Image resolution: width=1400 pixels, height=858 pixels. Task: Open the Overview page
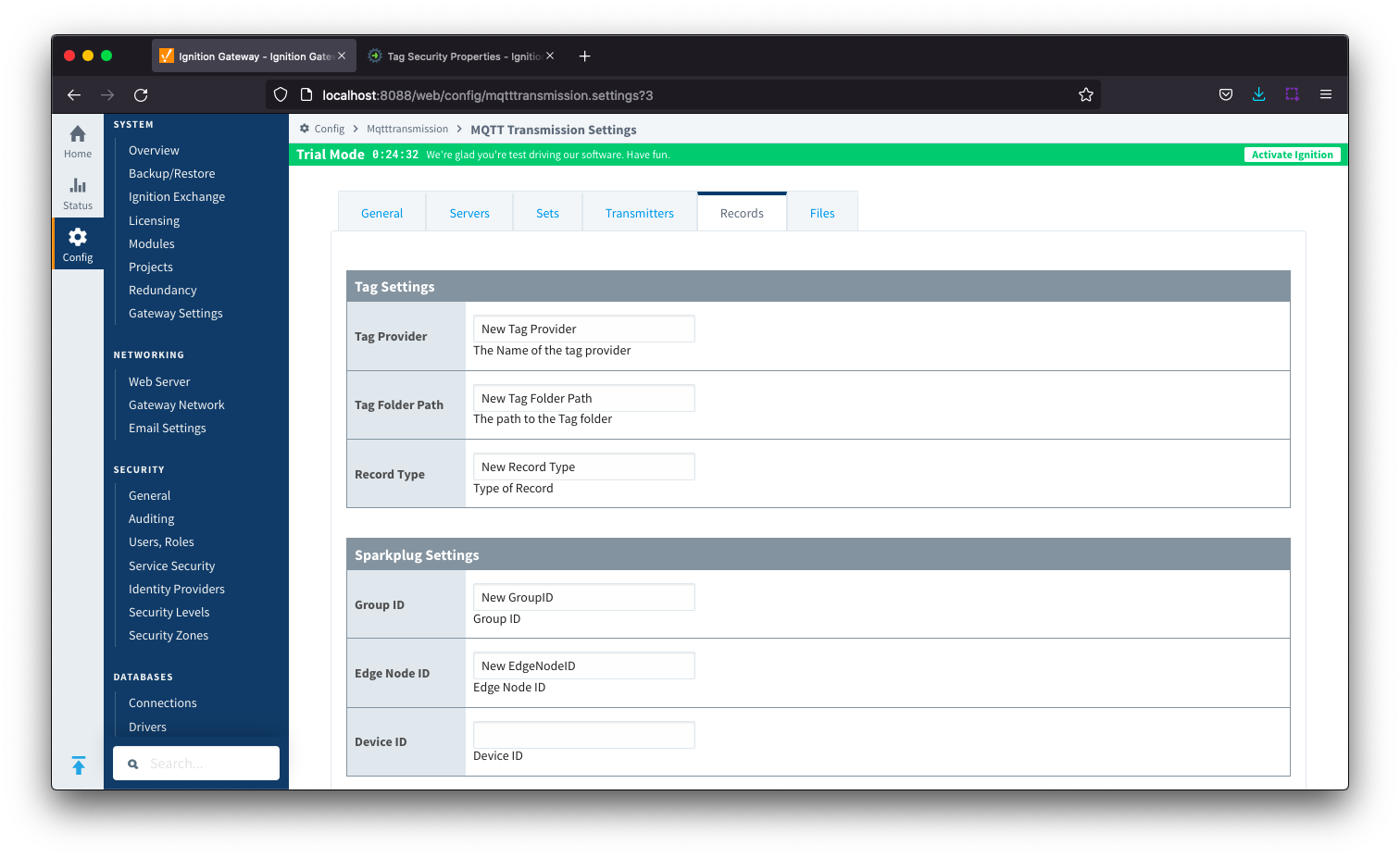point(154,151)
